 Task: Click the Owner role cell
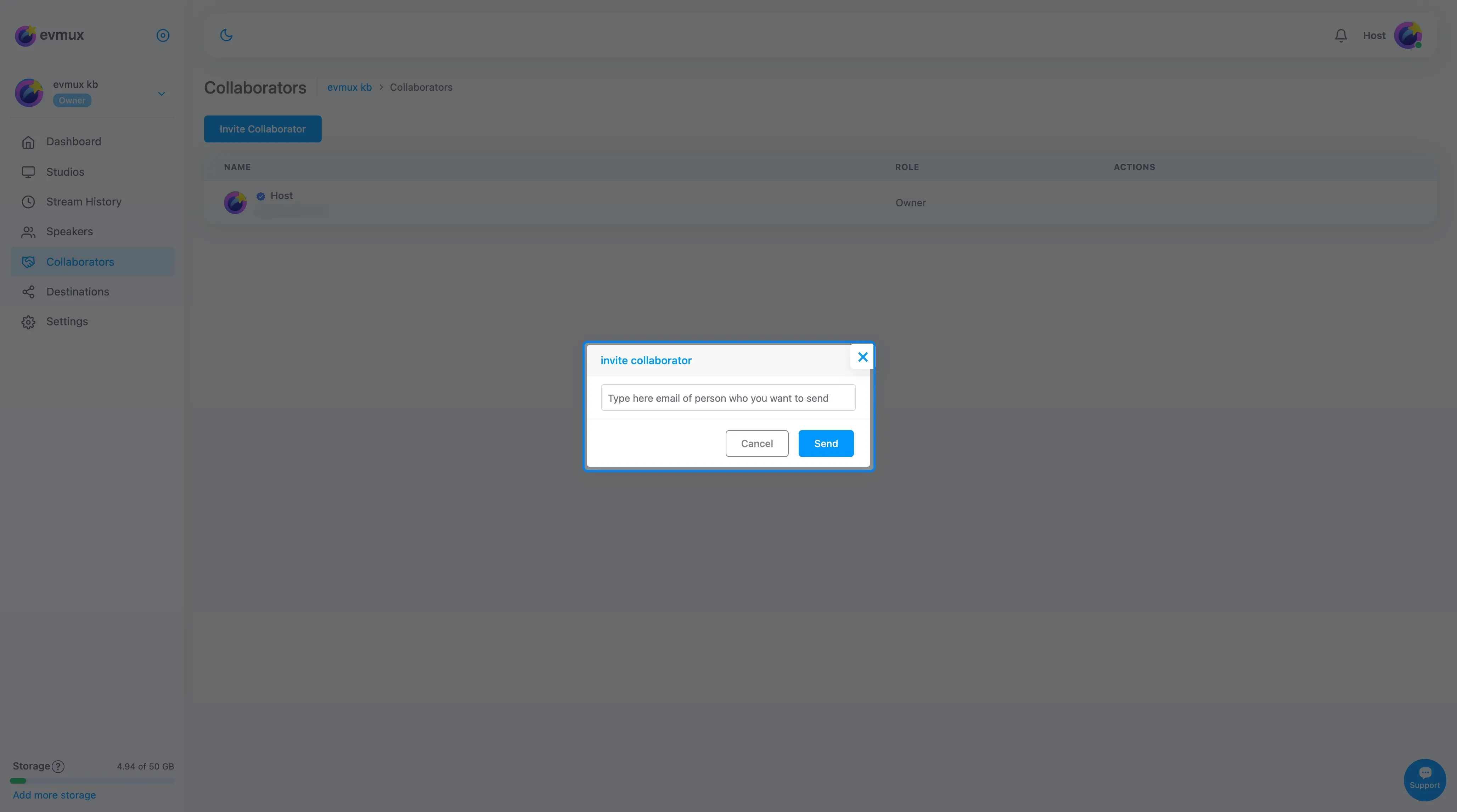tap(911, 202)
